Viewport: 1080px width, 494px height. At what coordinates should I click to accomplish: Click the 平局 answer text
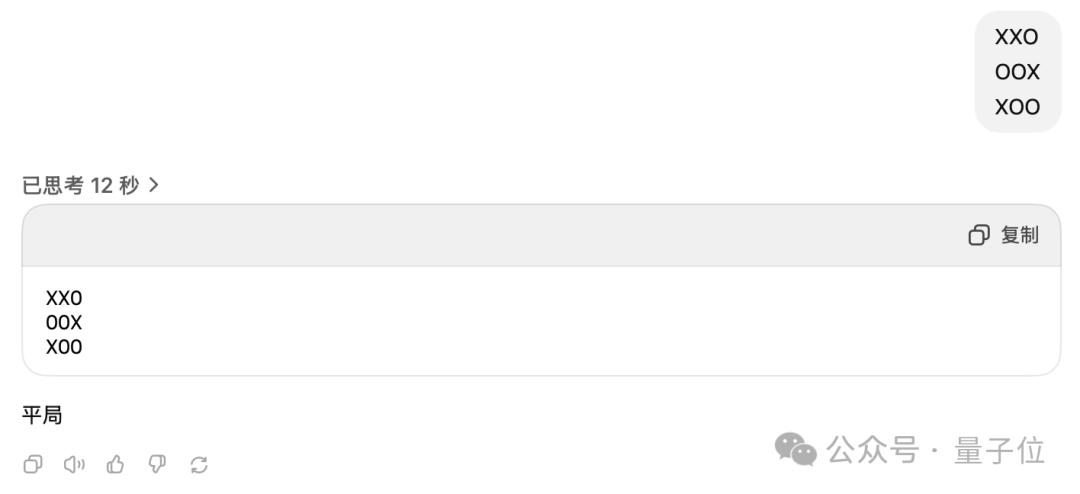42,415
